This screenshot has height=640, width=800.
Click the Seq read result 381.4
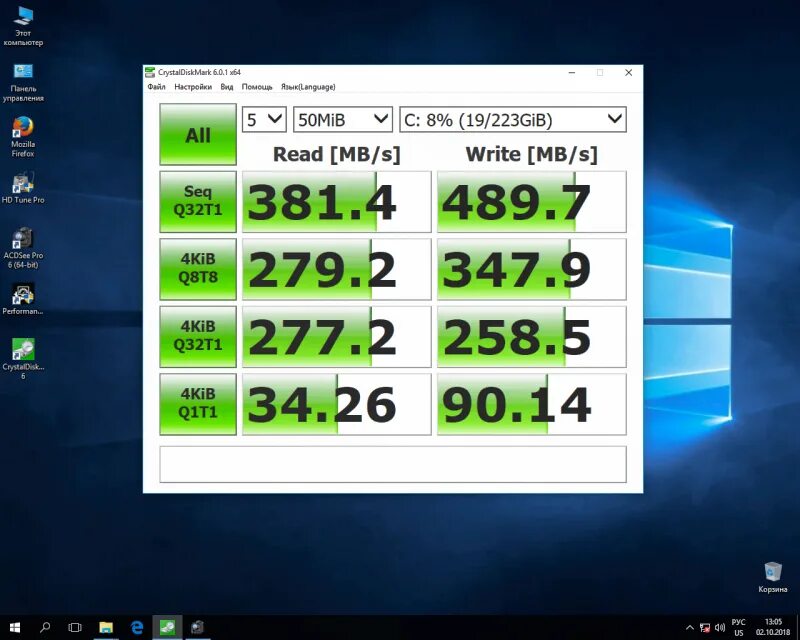[x=337, y=202]
